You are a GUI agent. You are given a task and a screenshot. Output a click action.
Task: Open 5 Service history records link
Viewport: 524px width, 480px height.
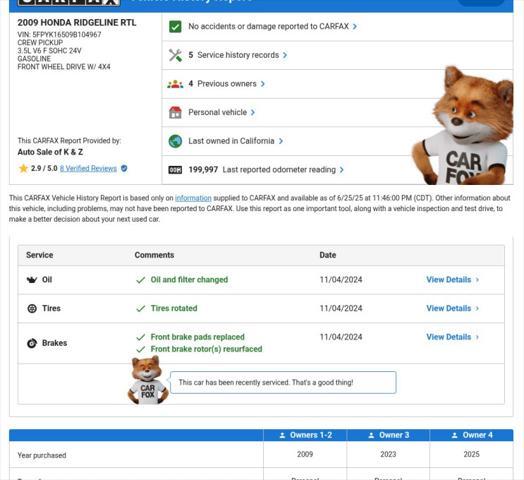point(233,55)
